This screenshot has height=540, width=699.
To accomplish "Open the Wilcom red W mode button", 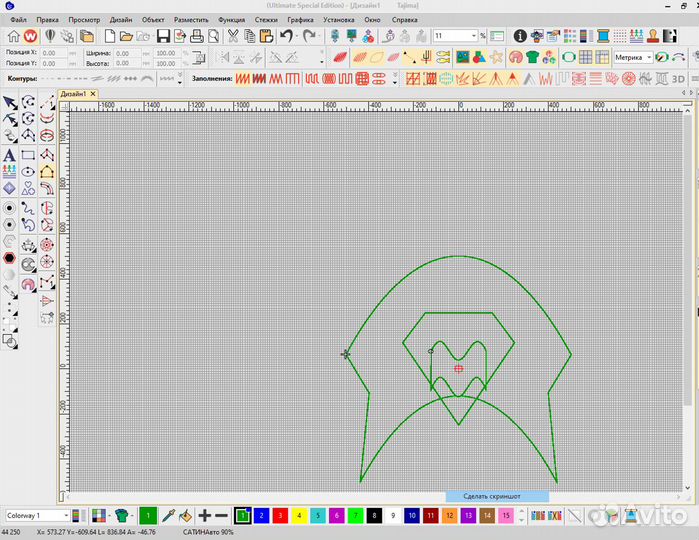I will tap(31, 36).
